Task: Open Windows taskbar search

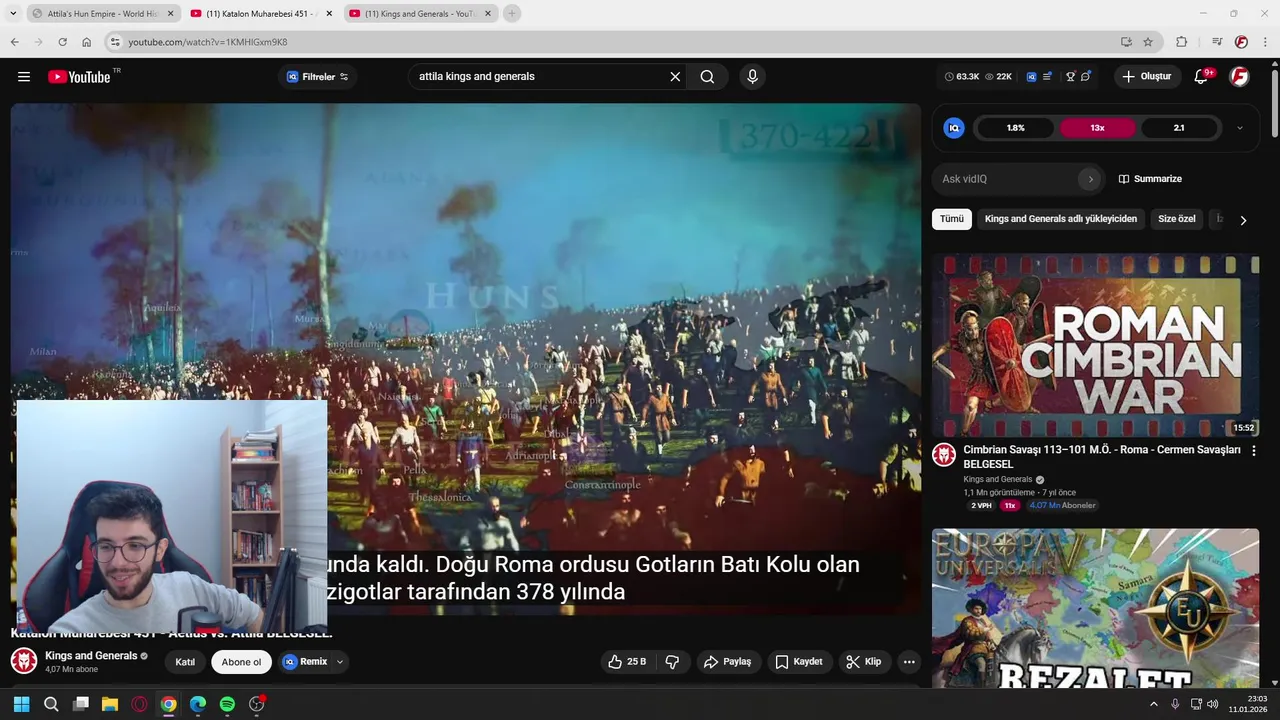Action: pos(51,704)
